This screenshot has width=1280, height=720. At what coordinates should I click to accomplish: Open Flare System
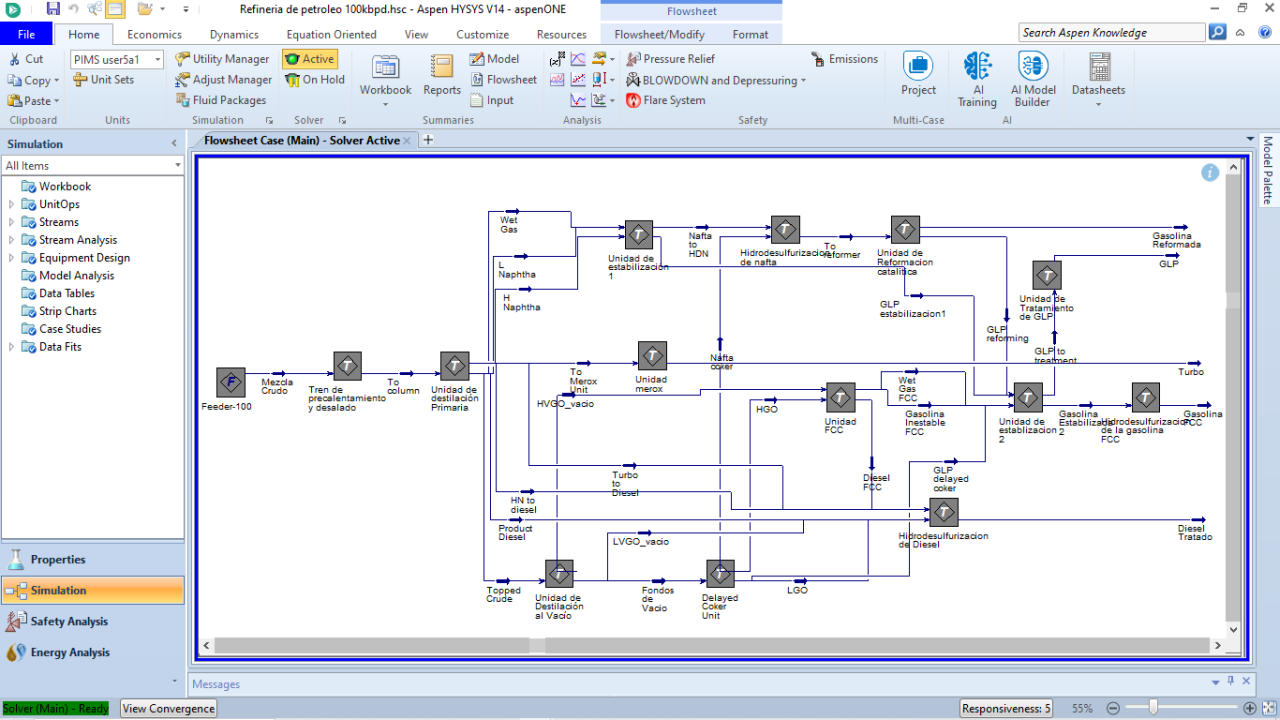(665, 100)
